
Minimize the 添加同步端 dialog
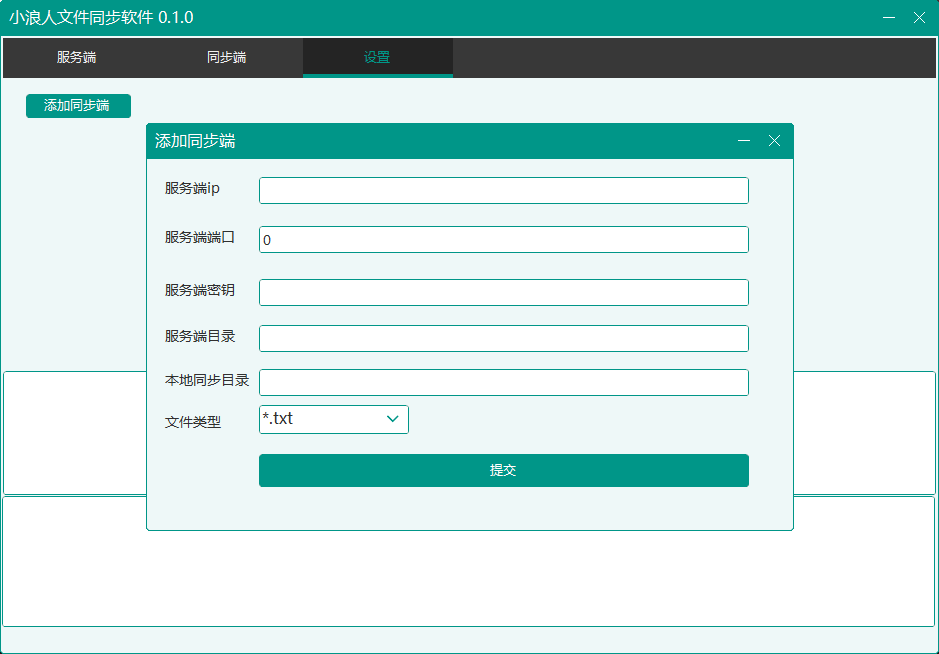pyautogui.click(x=744, y=141)
